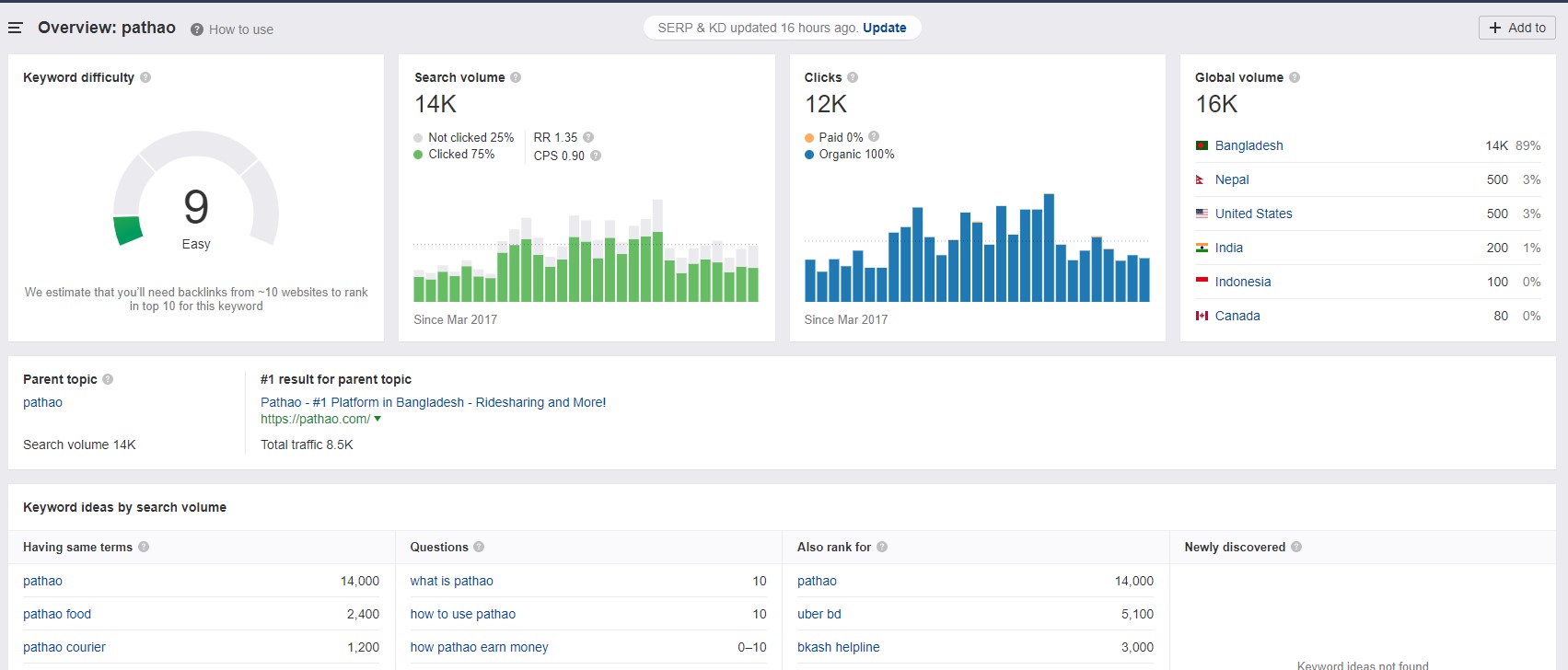Viewport: 1568px width, 670px height.
Task: Open the what is pathao question
Action: coord(451,581)
